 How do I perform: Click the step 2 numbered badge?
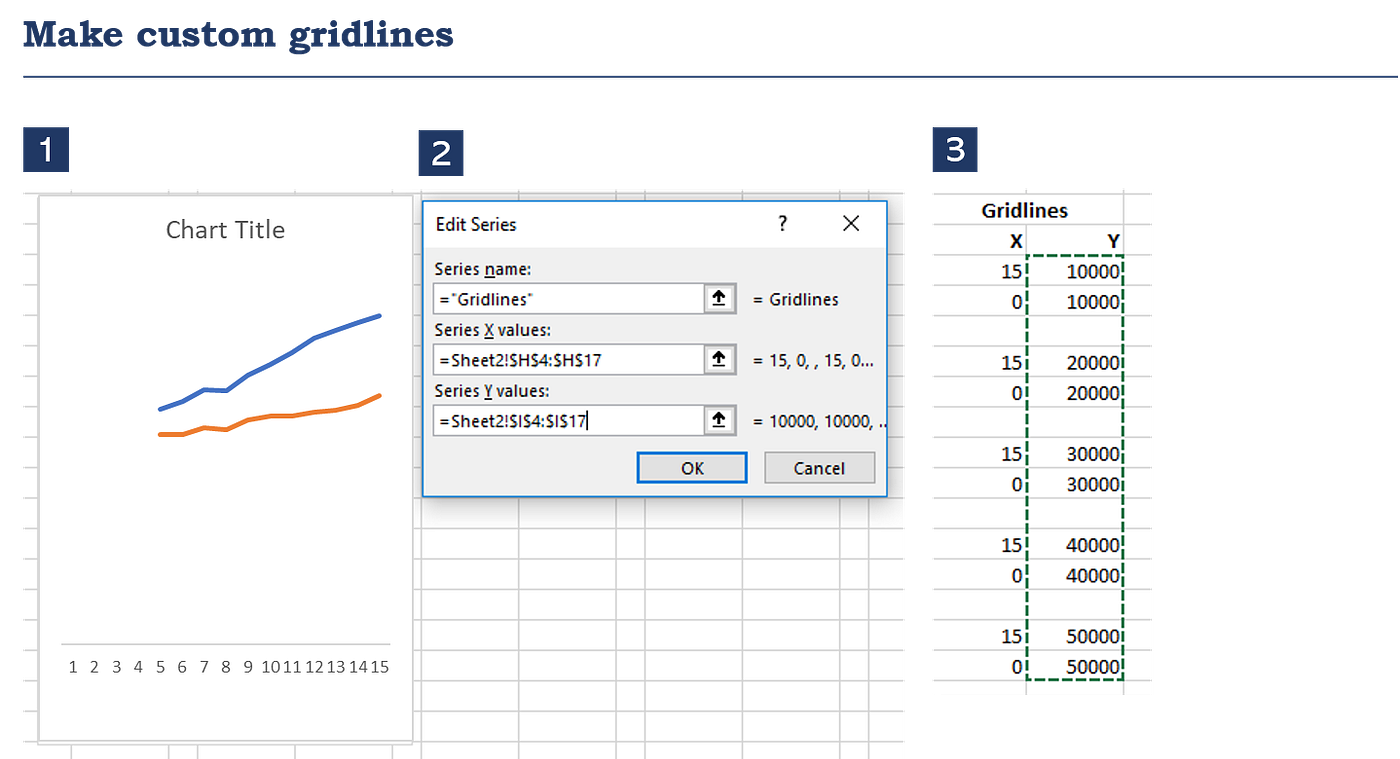(x=441, y=152)
